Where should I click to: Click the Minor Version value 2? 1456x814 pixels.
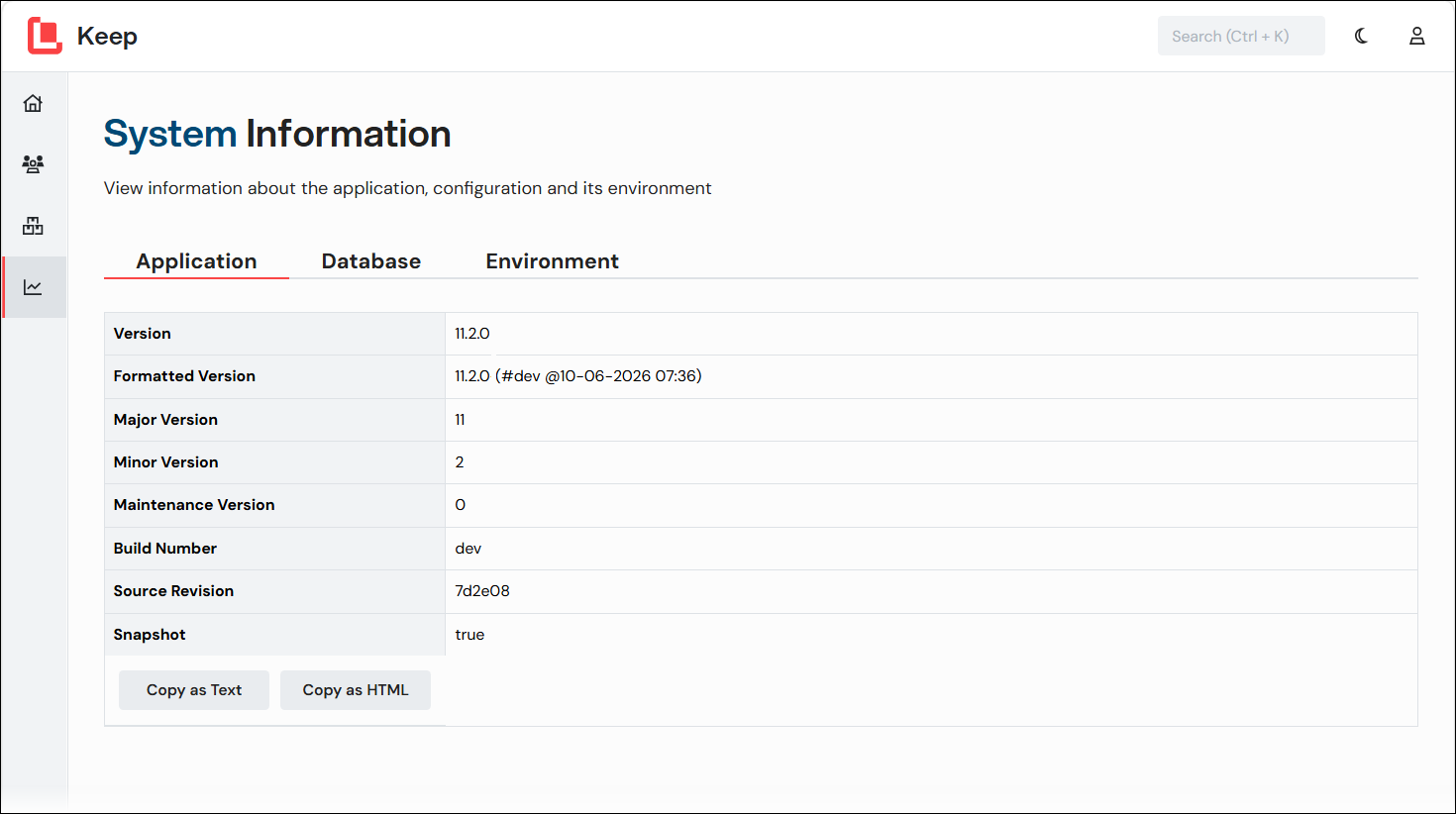coord(460,462)
